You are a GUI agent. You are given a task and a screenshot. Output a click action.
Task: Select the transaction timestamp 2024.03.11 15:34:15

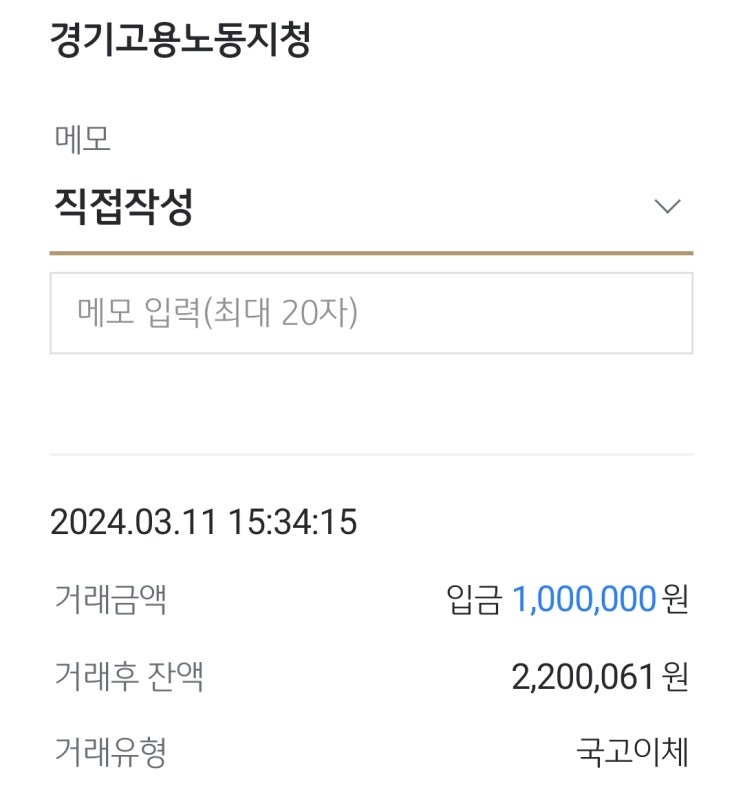(x=203, y=521)
